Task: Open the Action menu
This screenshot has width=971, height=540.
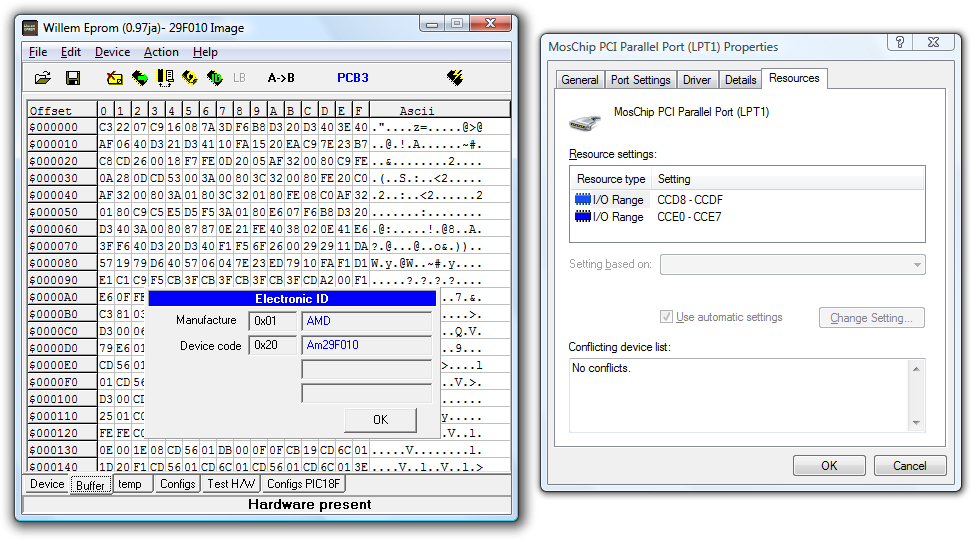Action: point(161,52)
